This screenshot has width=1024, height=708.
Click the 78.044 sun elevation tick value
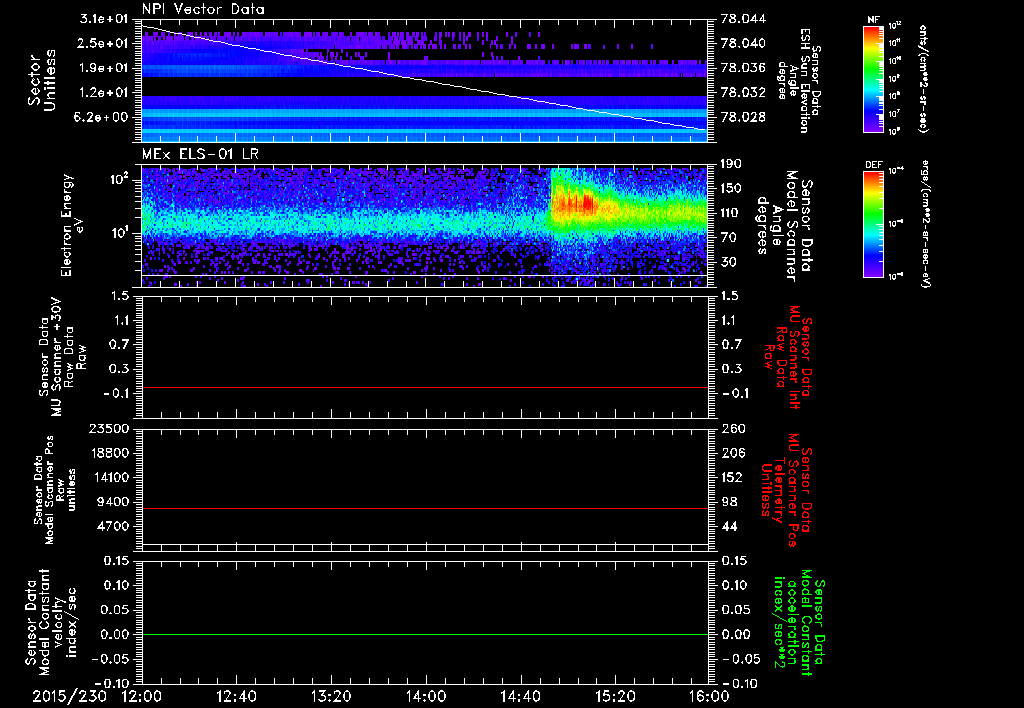coord(743,19)
